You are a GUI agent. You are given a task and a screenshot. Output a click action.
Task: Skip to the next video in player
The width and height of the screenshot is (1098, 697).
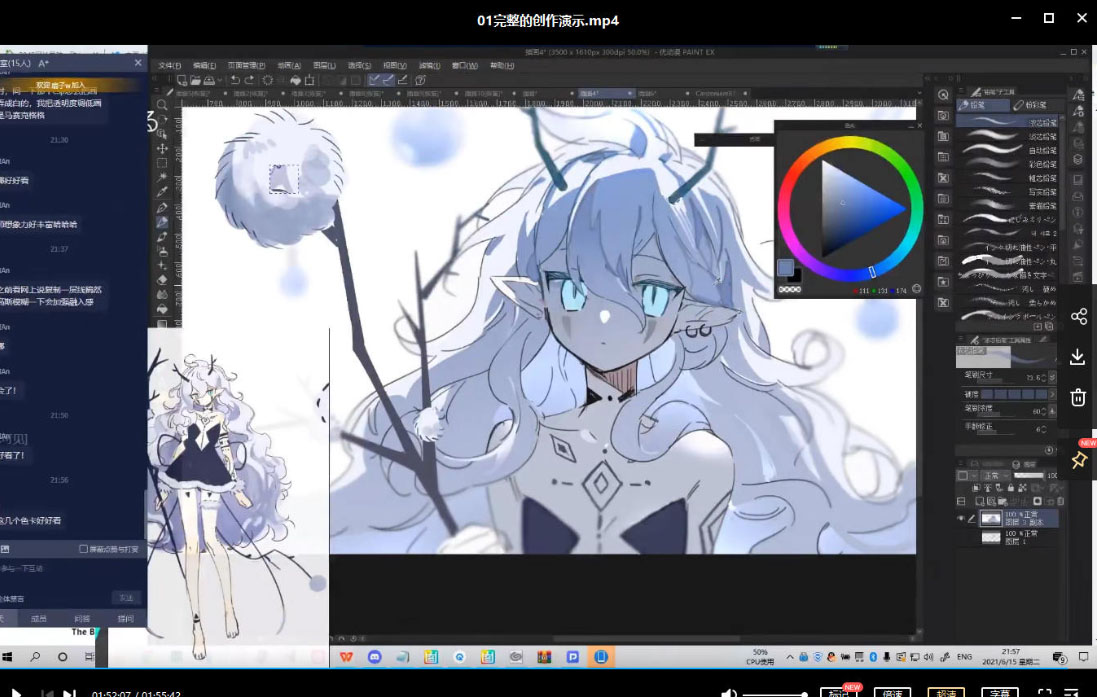[69, 693]
